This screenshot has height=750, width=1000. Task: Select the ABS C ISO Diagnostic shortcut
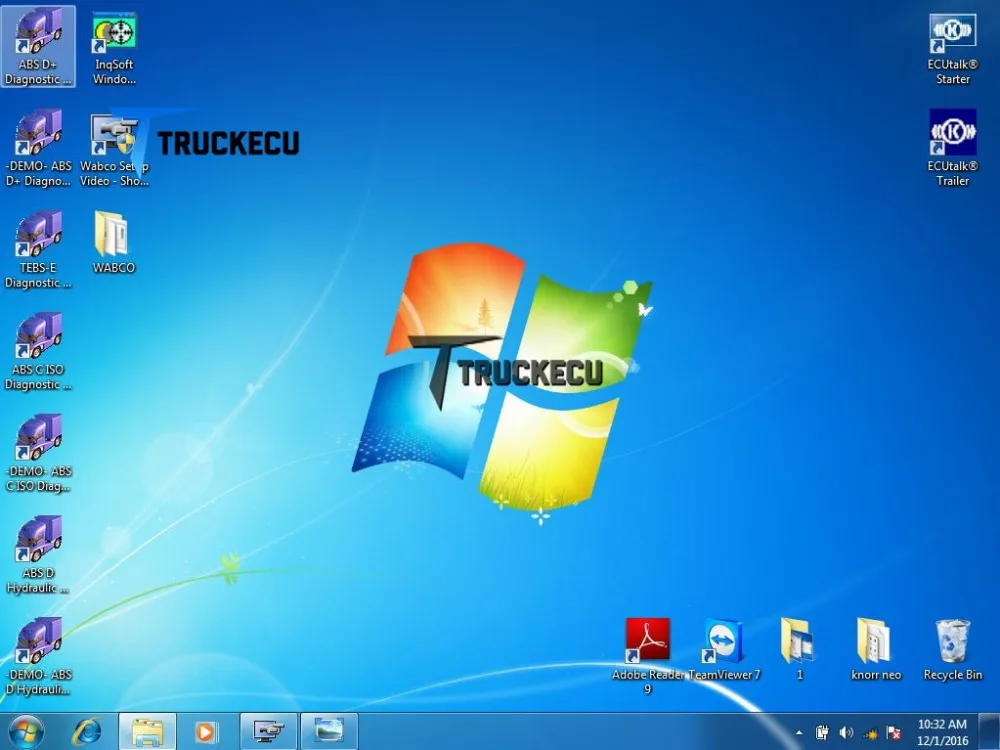[38, 351]
